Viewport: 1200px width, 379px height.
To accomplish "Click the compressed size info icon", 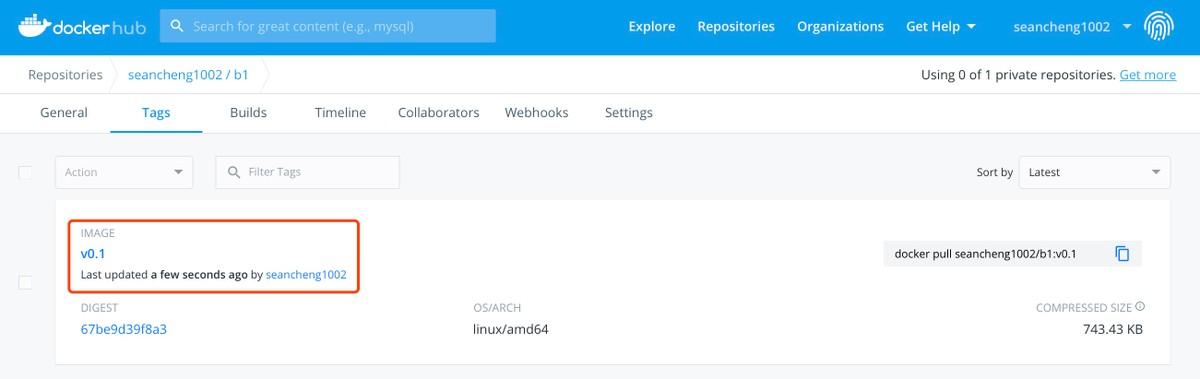I will coord(1140,308).
